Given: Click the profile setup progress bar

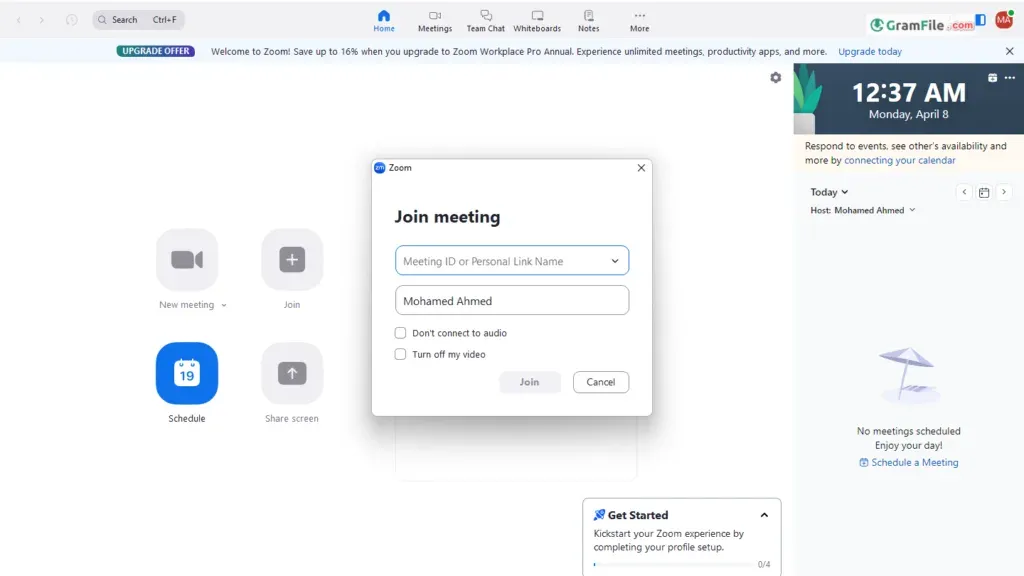Looking at the screenshot, I should pyautogui.click(x=673, y=564).
